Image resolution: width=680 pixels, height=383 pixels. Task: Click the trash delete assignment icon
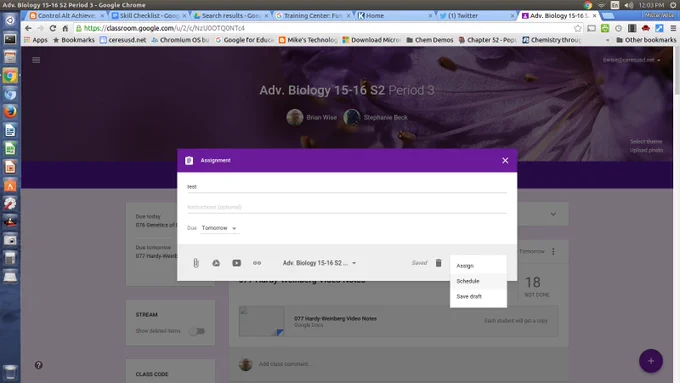(x=438, y=263)
